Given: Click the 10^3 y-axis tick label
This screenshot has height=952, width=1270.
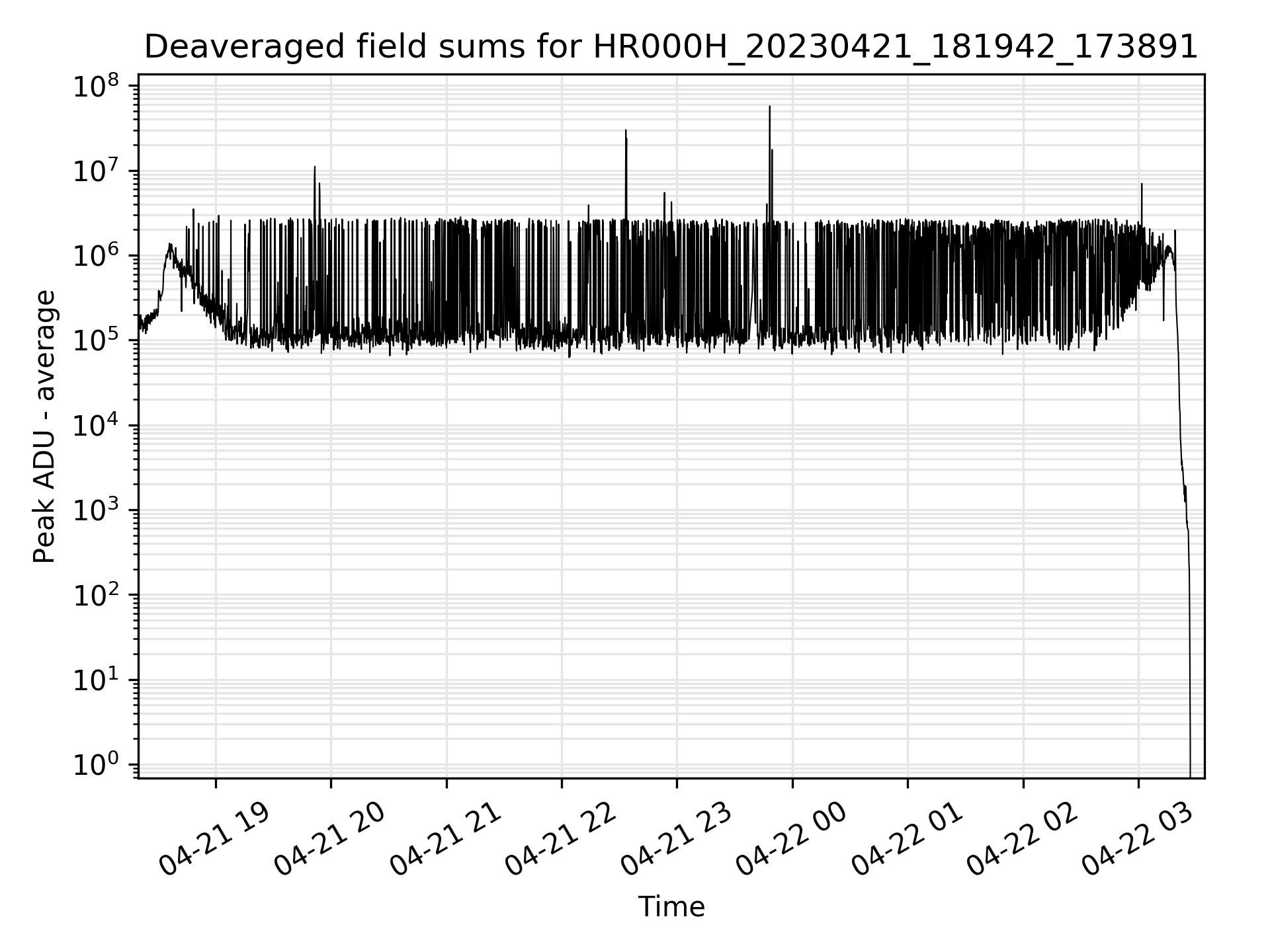Looking at the screenshot, I should [96, 510].
